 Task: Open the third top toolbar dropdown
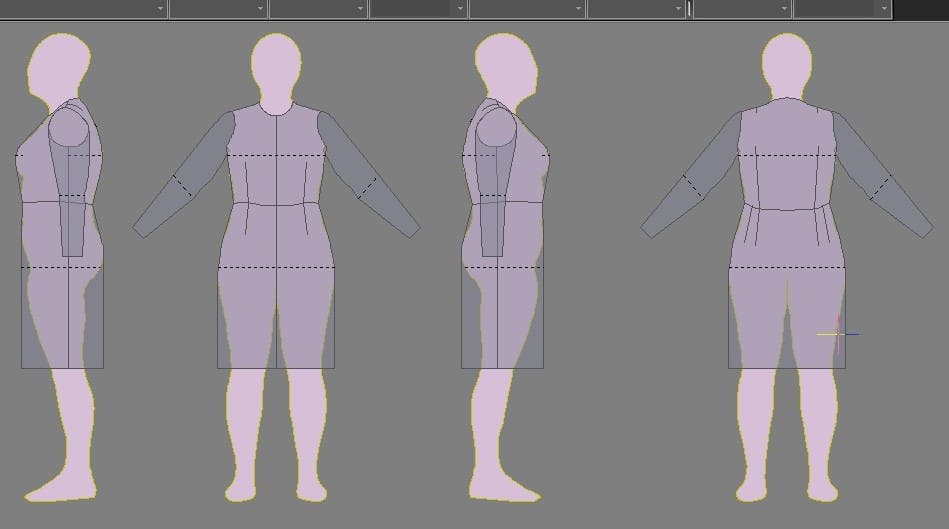click(361, 8)
